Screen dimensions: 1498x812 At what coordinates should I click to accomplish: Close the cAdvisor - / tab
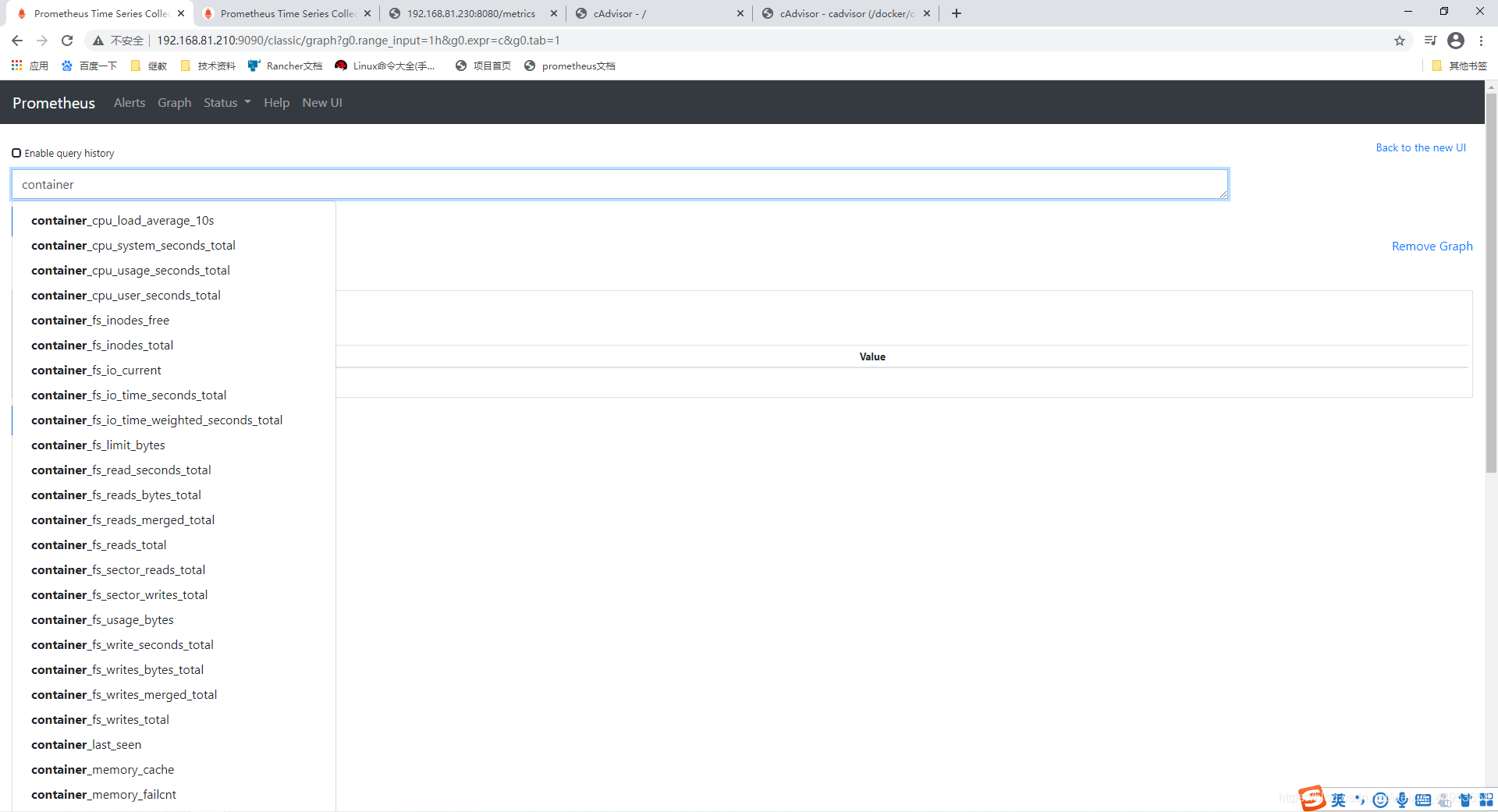pos(740,13)
